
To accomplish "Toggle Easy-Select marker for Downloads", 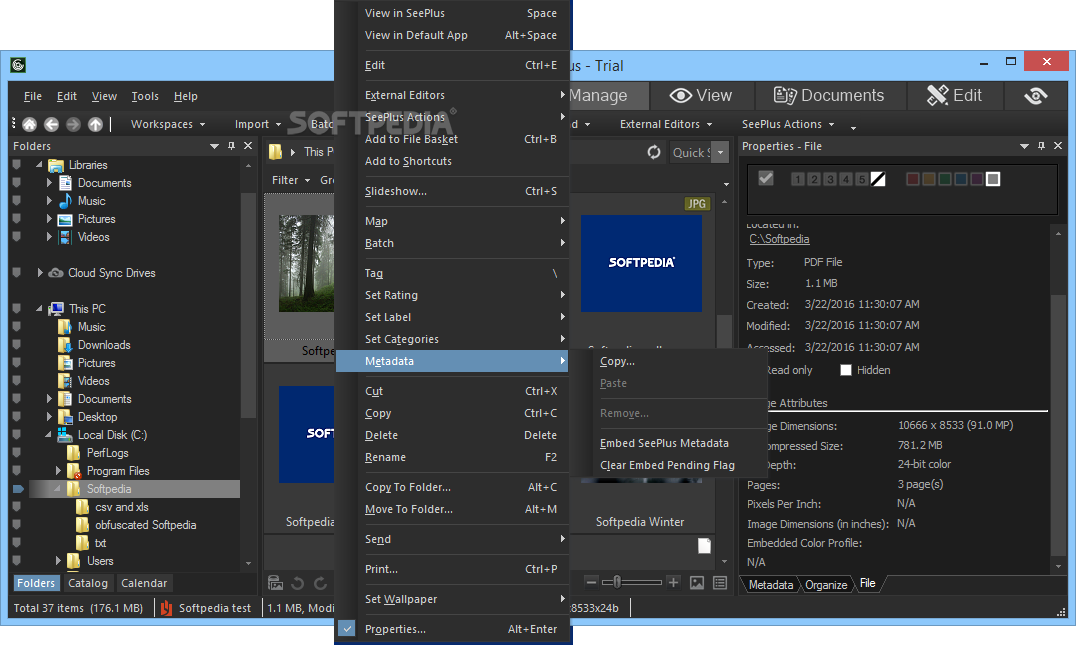I will (x=16, y=344).
